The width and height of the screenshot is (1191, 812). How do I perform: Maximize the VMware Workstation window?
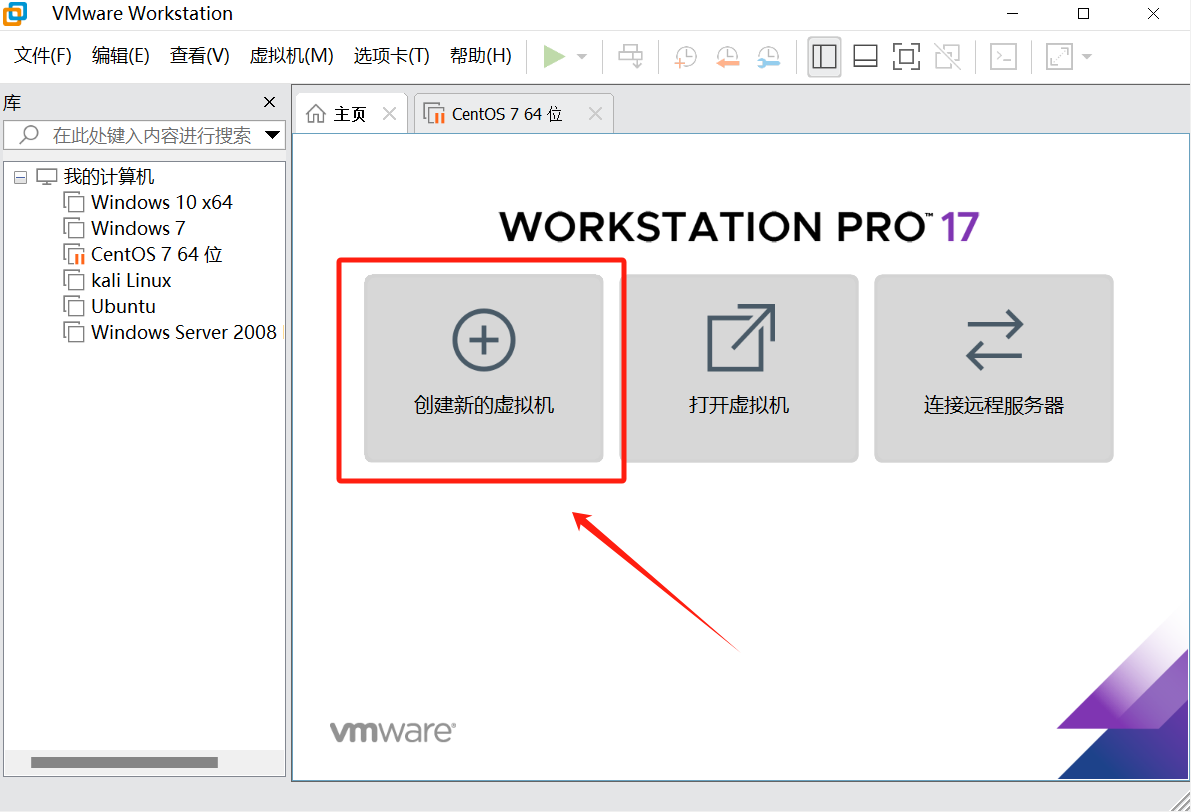click(x=1083, y=14)
